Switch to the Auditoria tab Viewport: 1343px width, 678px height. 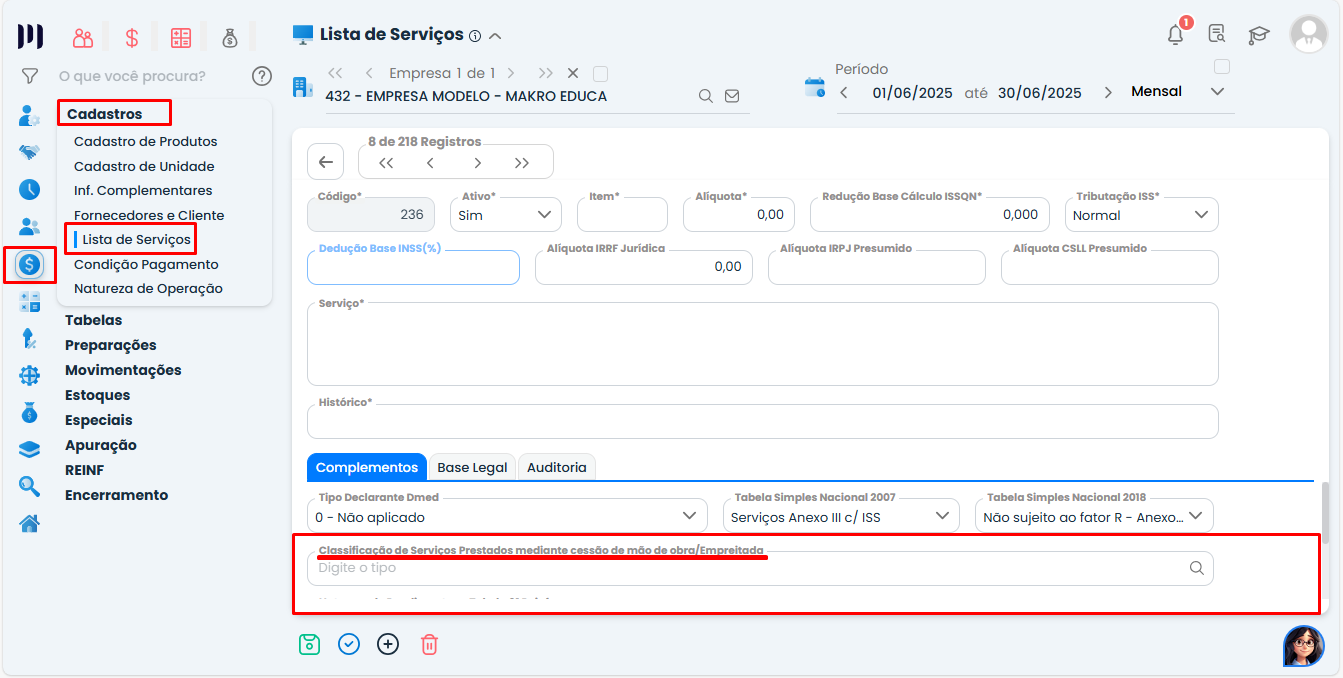coord(557,467)
